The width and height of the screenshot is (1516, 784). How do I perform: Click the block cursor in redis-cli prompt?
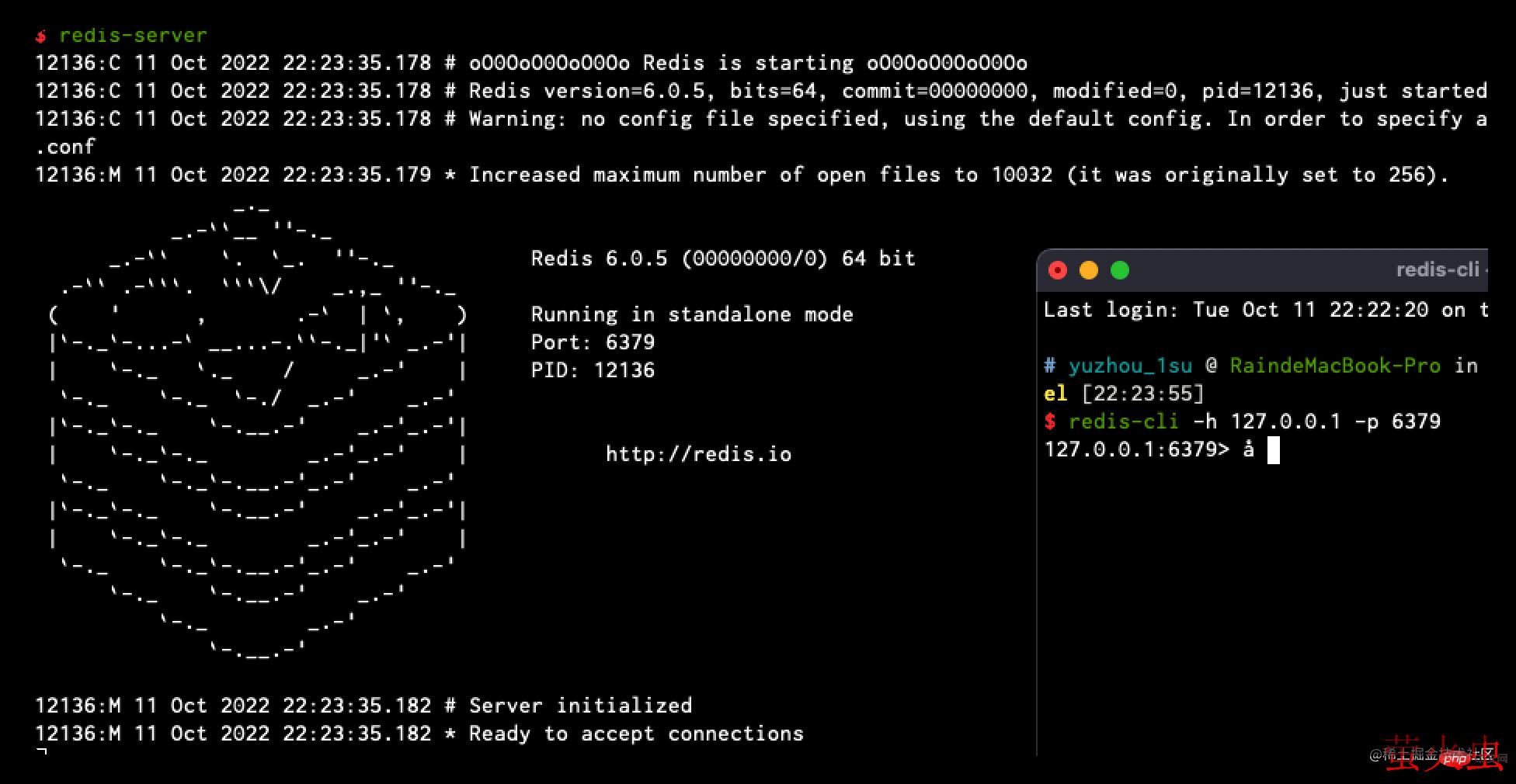(x=1273, y=450)
